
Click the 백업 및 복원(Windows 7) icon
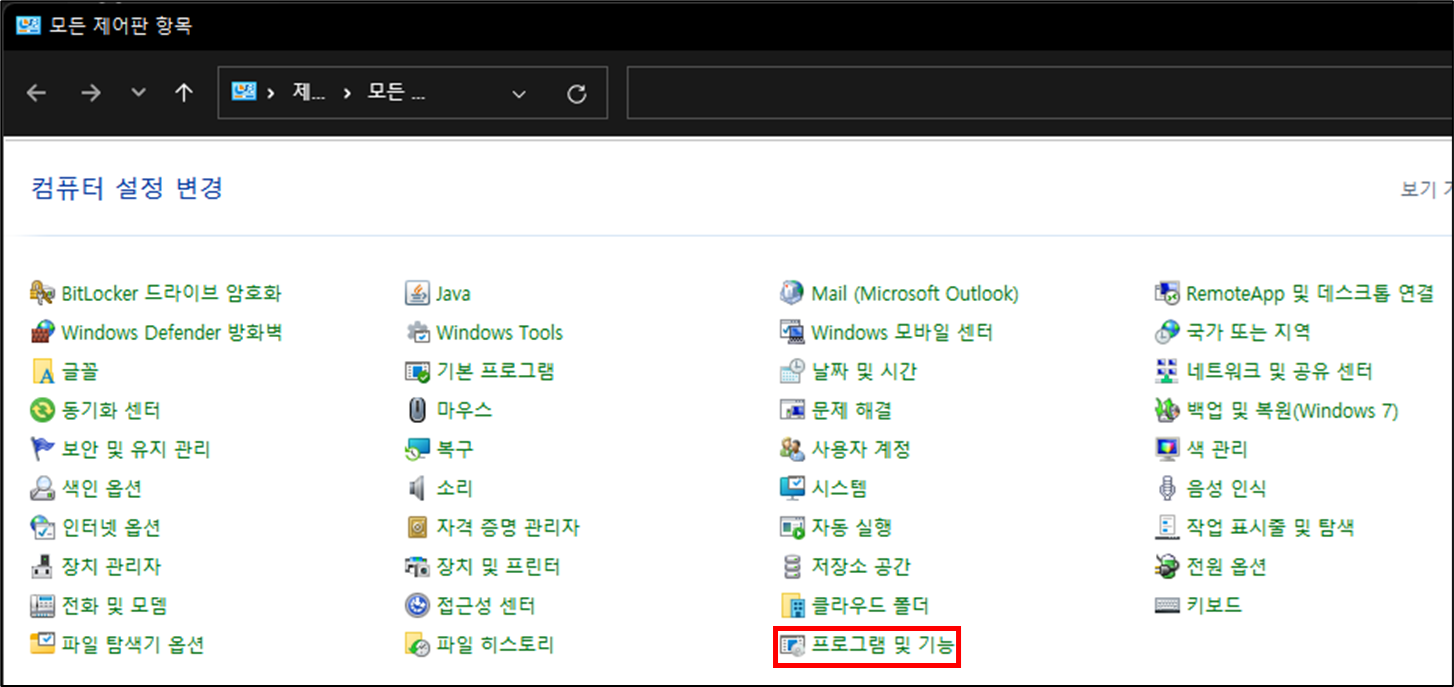[x=1167, y=410]
